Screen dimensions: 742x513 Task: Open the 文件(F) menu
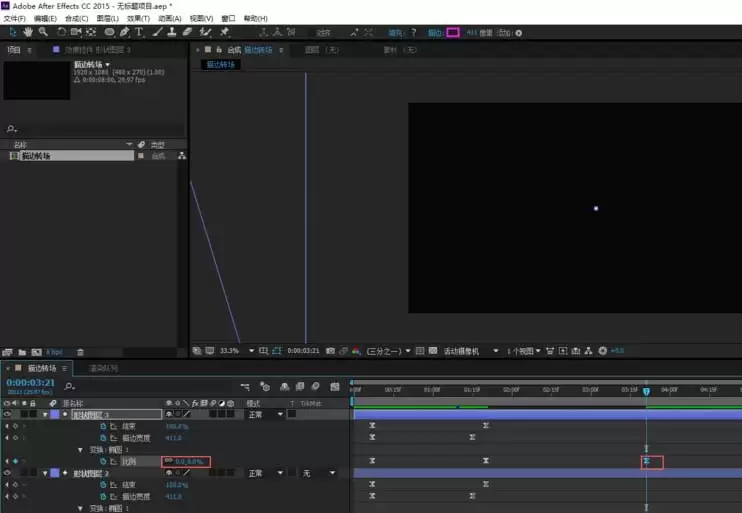pos(14,18)
